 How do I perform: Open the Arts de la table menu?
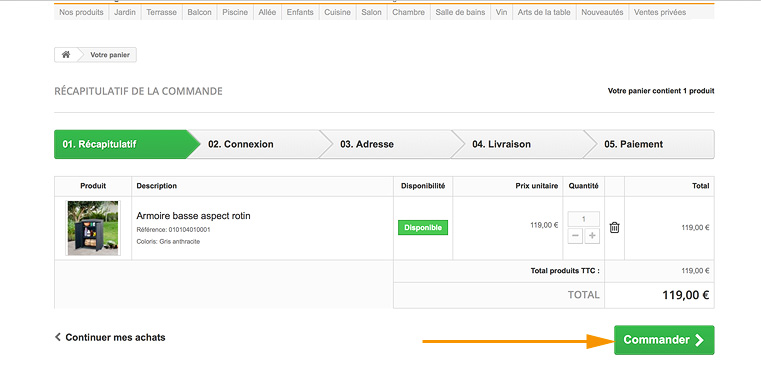point(544,12)
